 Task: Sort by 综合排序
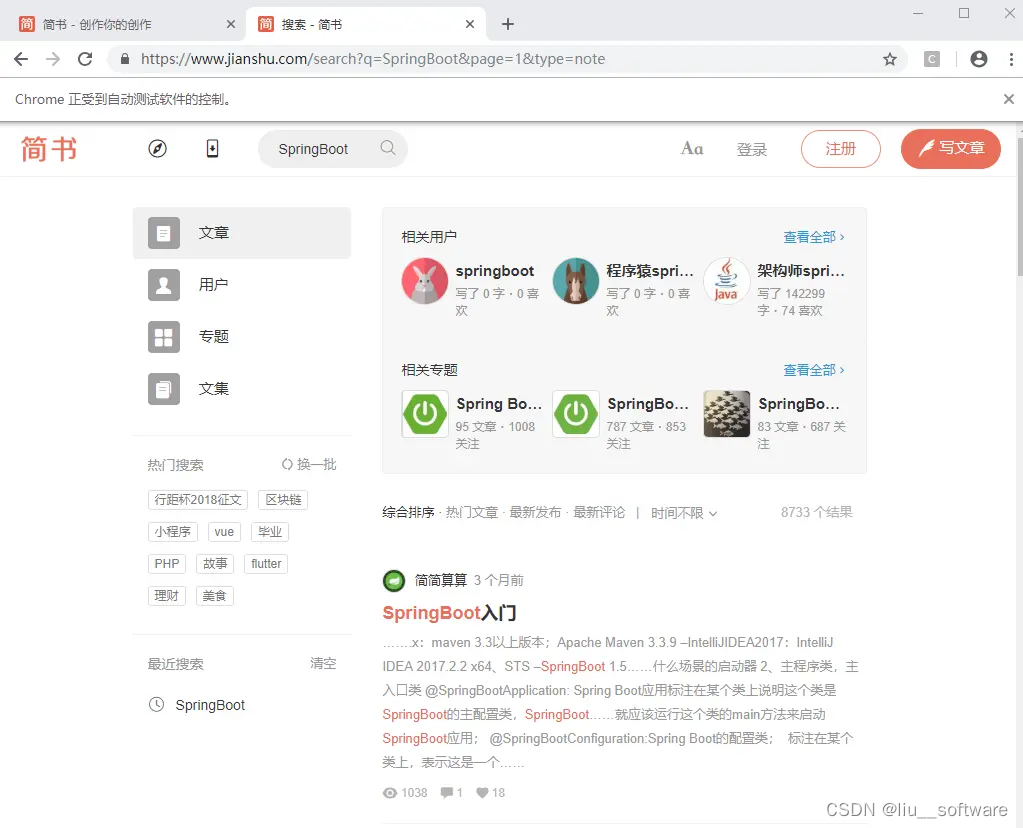click(x=408, y=513)
